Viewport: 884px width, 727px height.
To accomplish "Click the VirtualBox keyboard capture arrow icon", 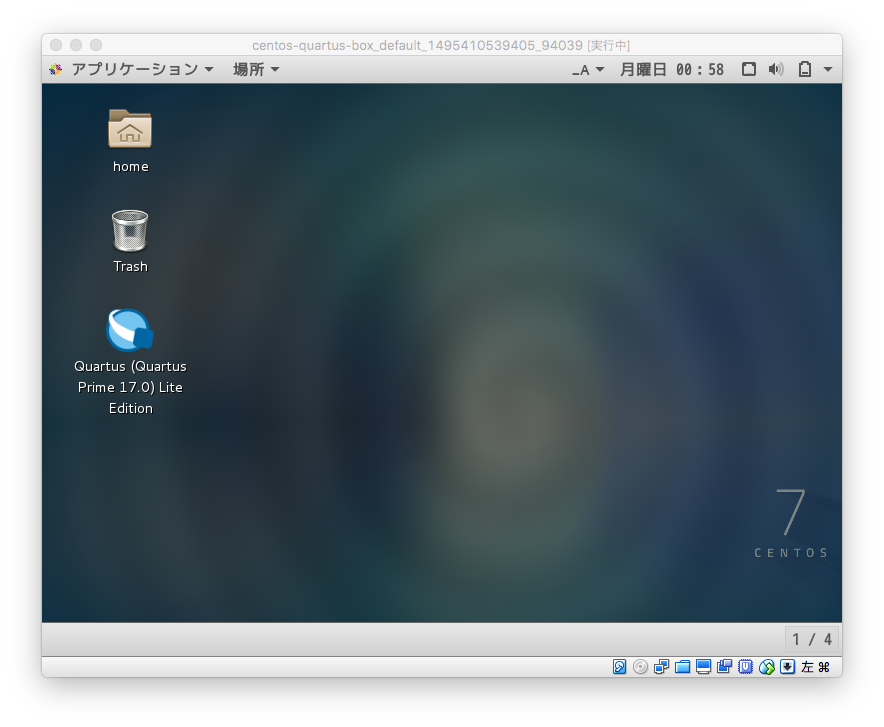I will point(788,667).
